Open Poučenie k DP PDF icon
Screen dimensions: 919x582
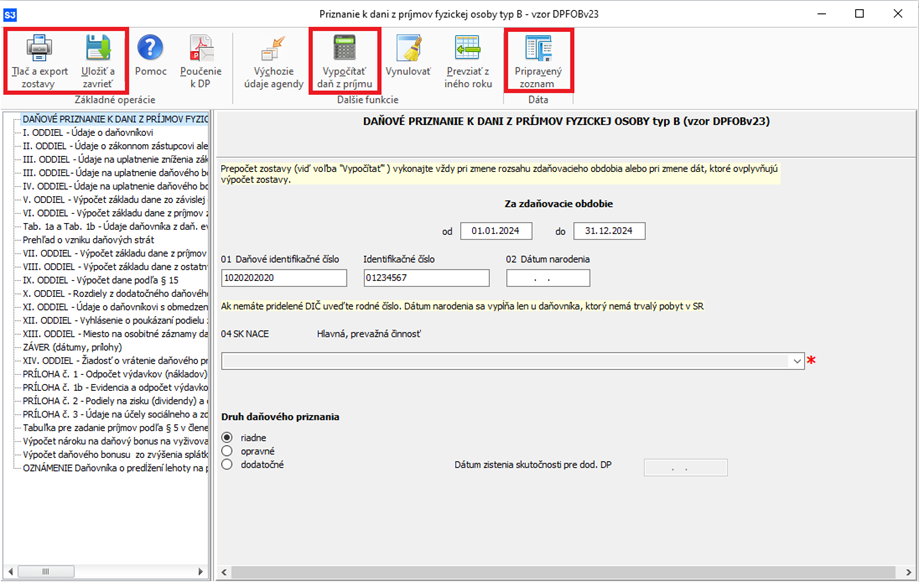pyautogui.click(x=200, y=48)
